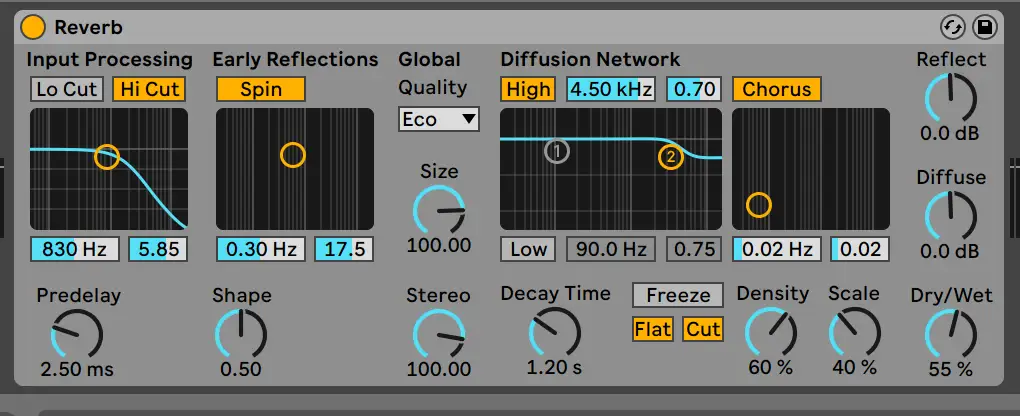Click the 4.50 kHz frequency field
Viewport: 1020px width, 416px height.
click(610, 89)
